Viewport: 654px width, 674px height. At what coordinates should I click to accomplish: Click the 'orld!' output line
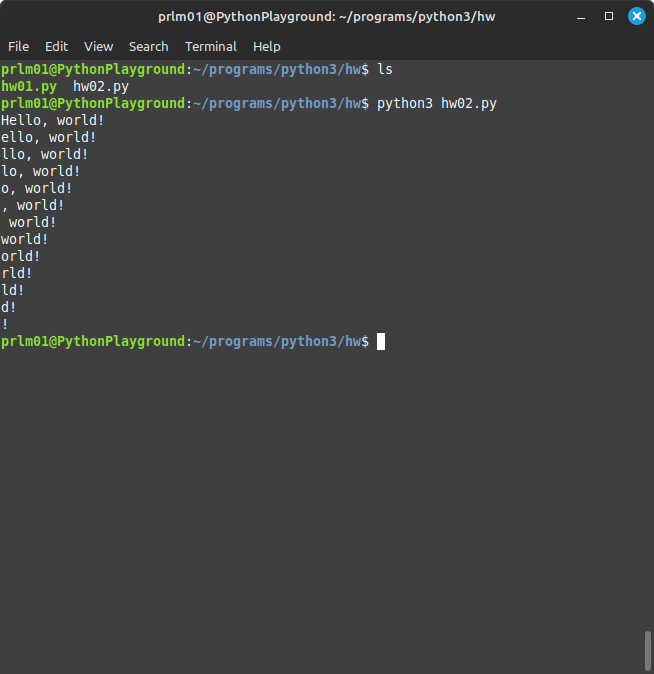point(21,256)
